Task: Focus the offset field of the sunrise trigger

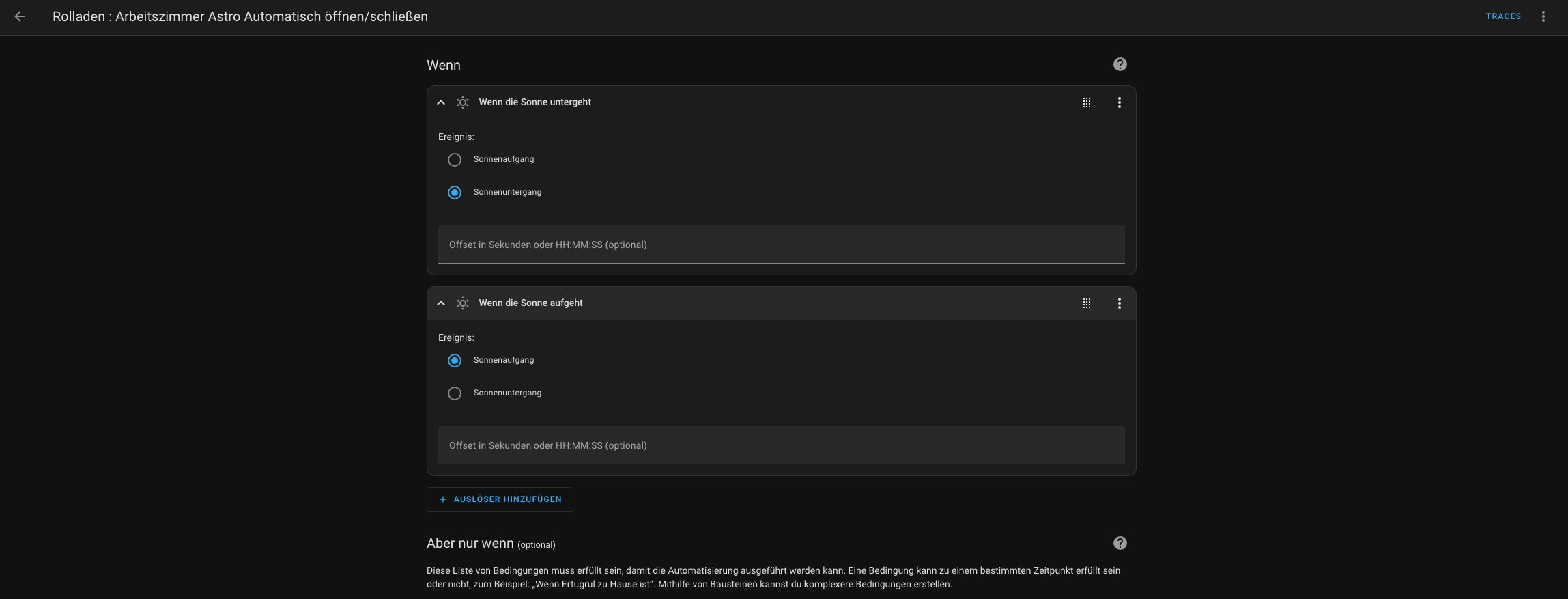Action: pos(781,445)
